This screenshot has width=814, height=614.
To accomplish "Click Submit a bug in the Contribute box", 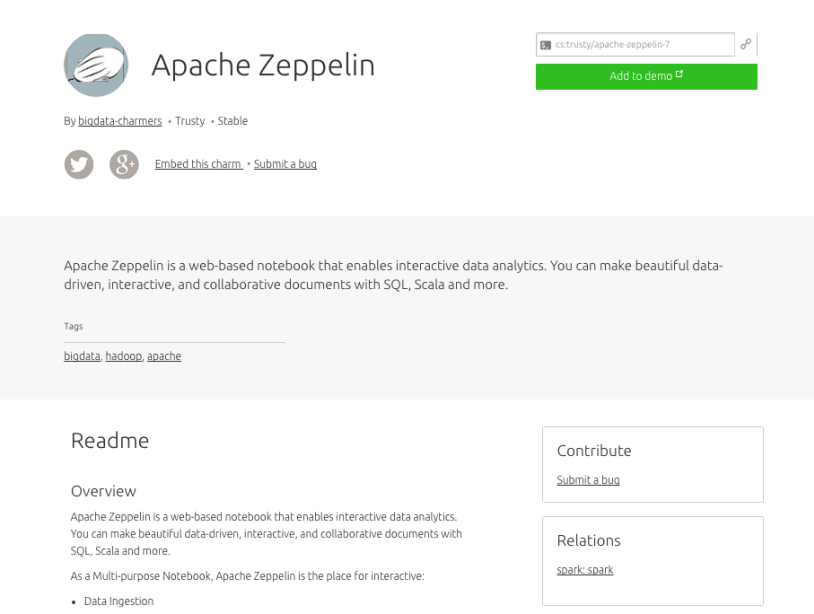I will click(588, 480).
